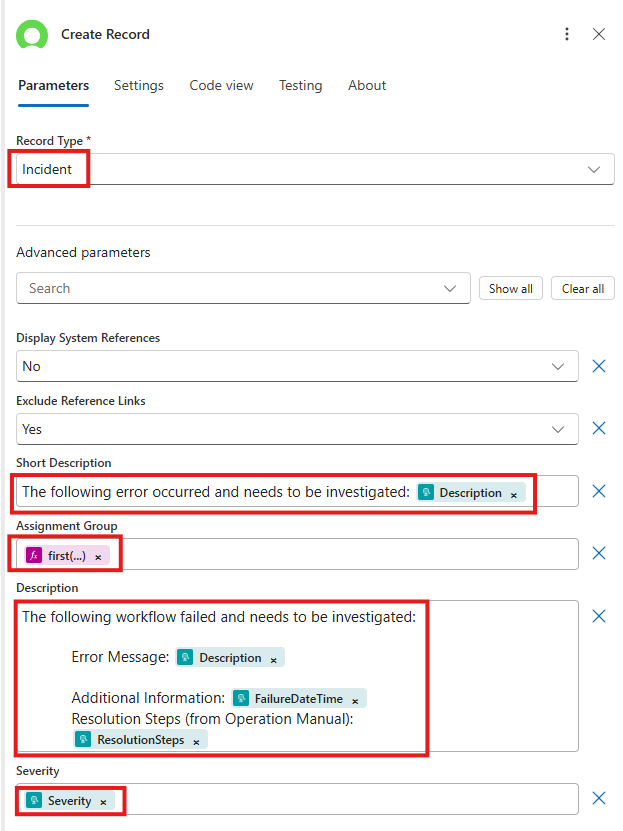The width and height of the screenshot is (623, 831).
Task: Remove the first(...) expression token
Action: tap(98, 556)
